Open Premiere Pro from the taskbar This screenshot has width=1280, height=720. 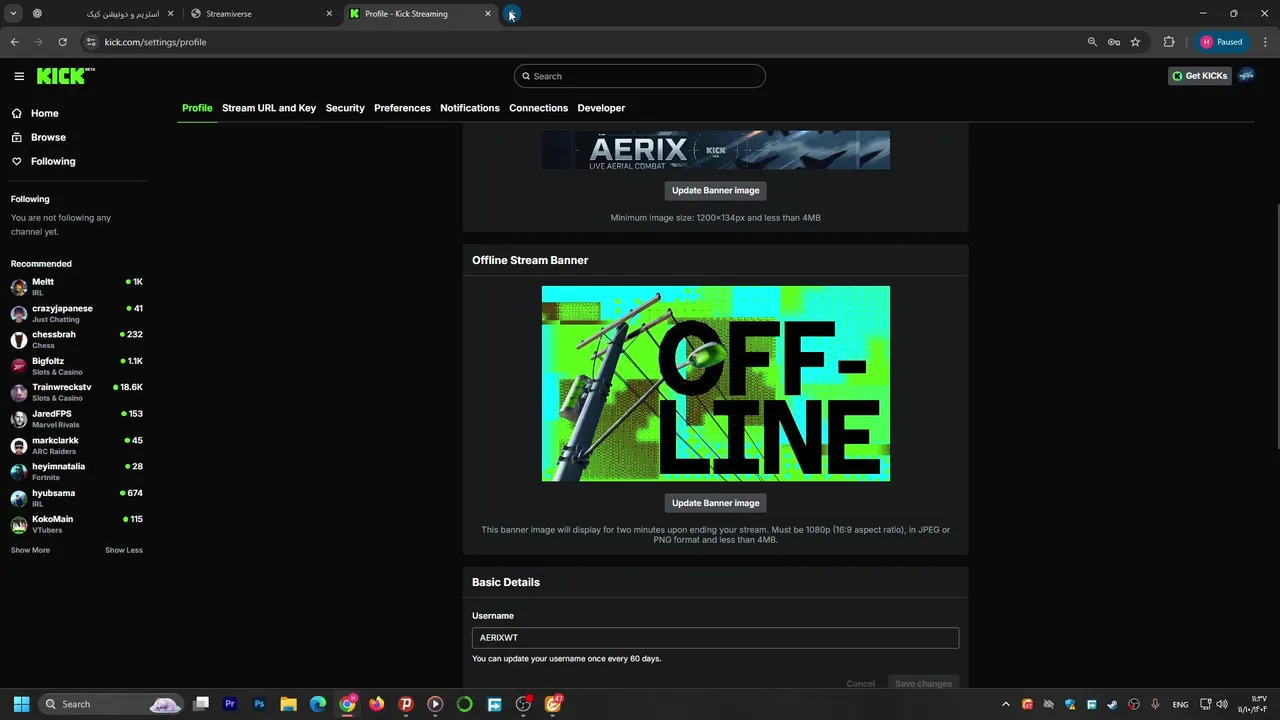point(230,704)
